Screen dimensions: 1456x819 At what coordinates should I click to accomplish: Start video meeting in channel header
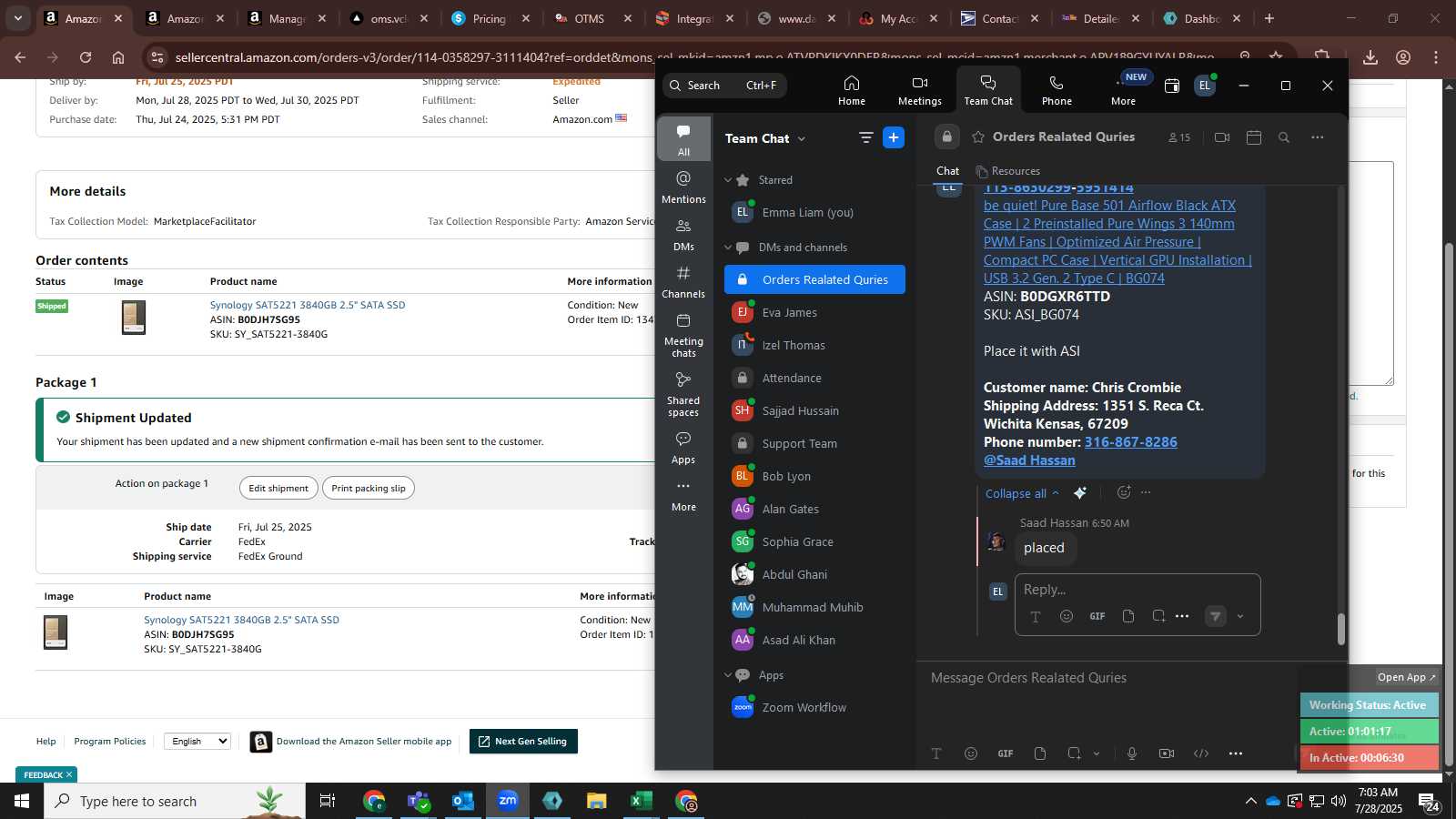click(x=1222, y=137)
